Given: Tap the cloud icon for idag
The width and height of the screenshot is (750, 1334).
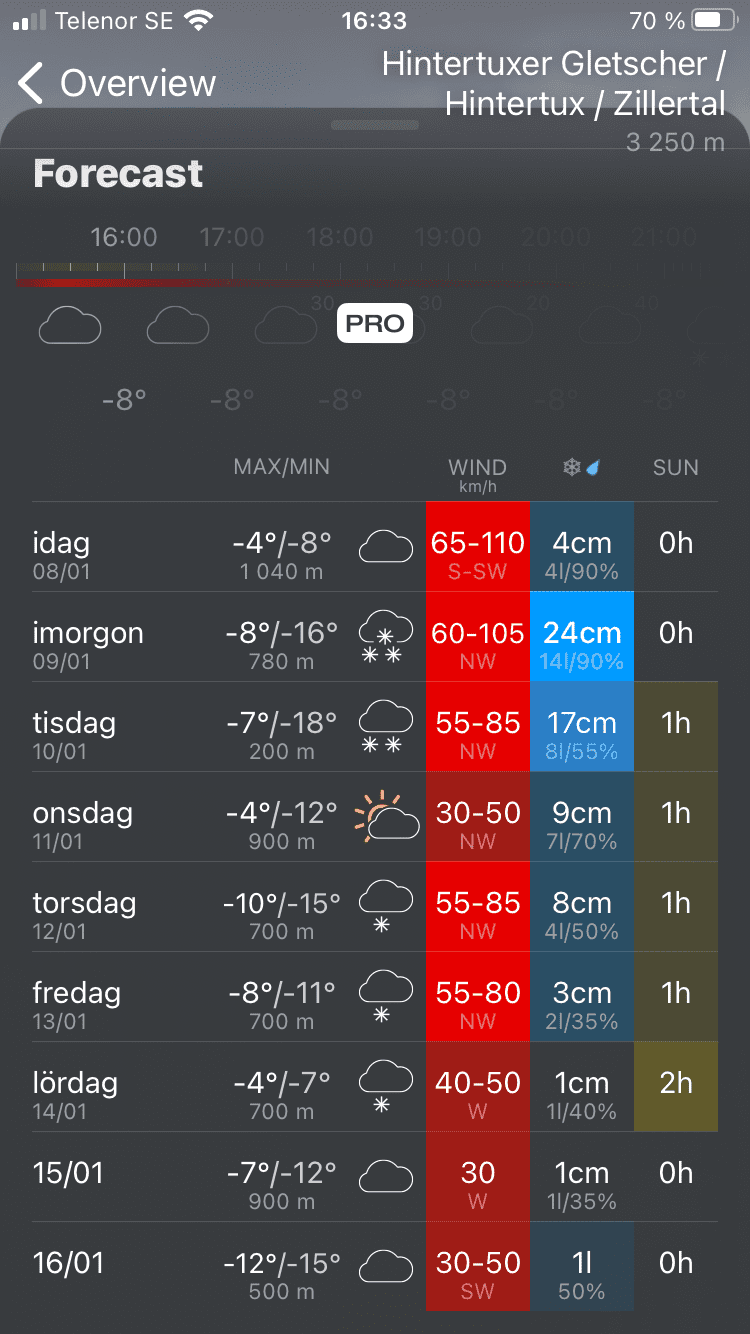Looking at the screenshot, I should click(x=386, y=547).
